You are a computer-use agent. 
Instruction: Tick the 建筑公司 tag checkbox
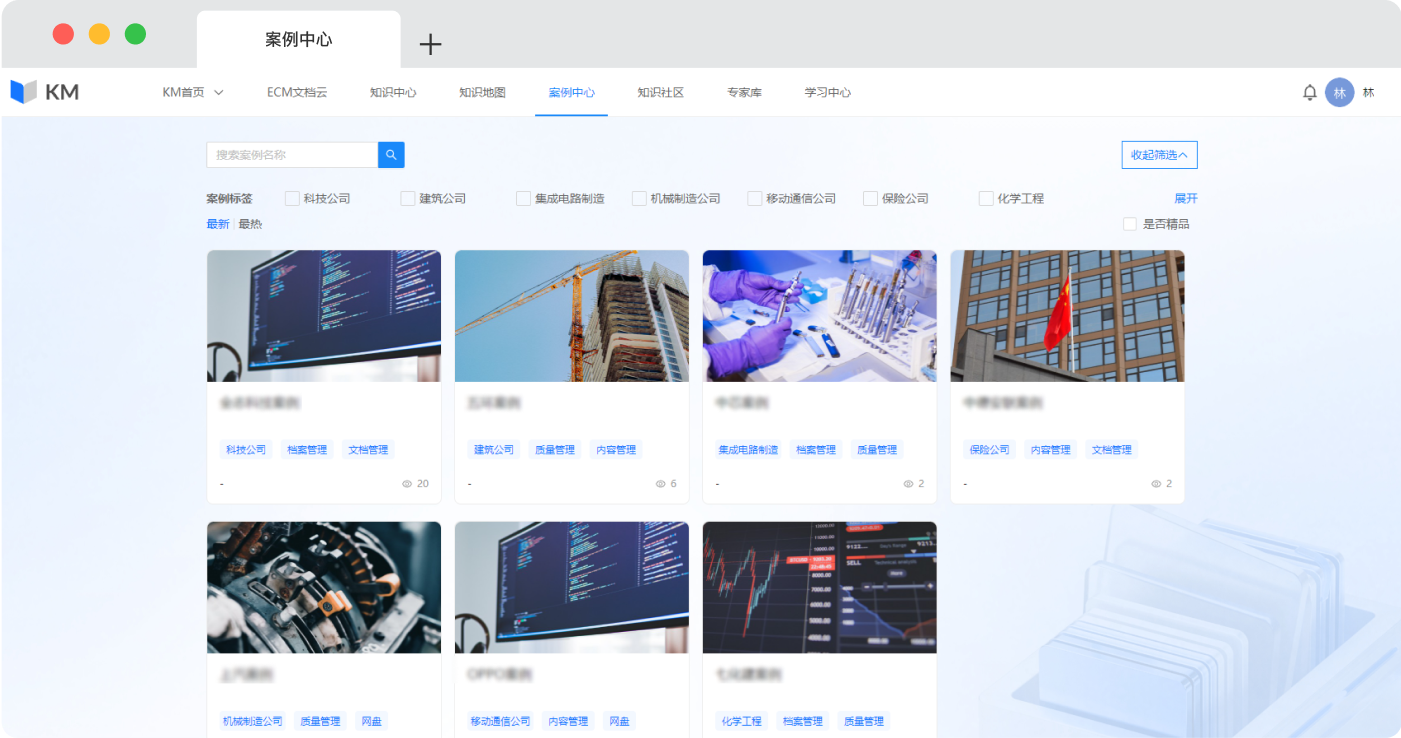pyautogui.click(x=408, y=198)
